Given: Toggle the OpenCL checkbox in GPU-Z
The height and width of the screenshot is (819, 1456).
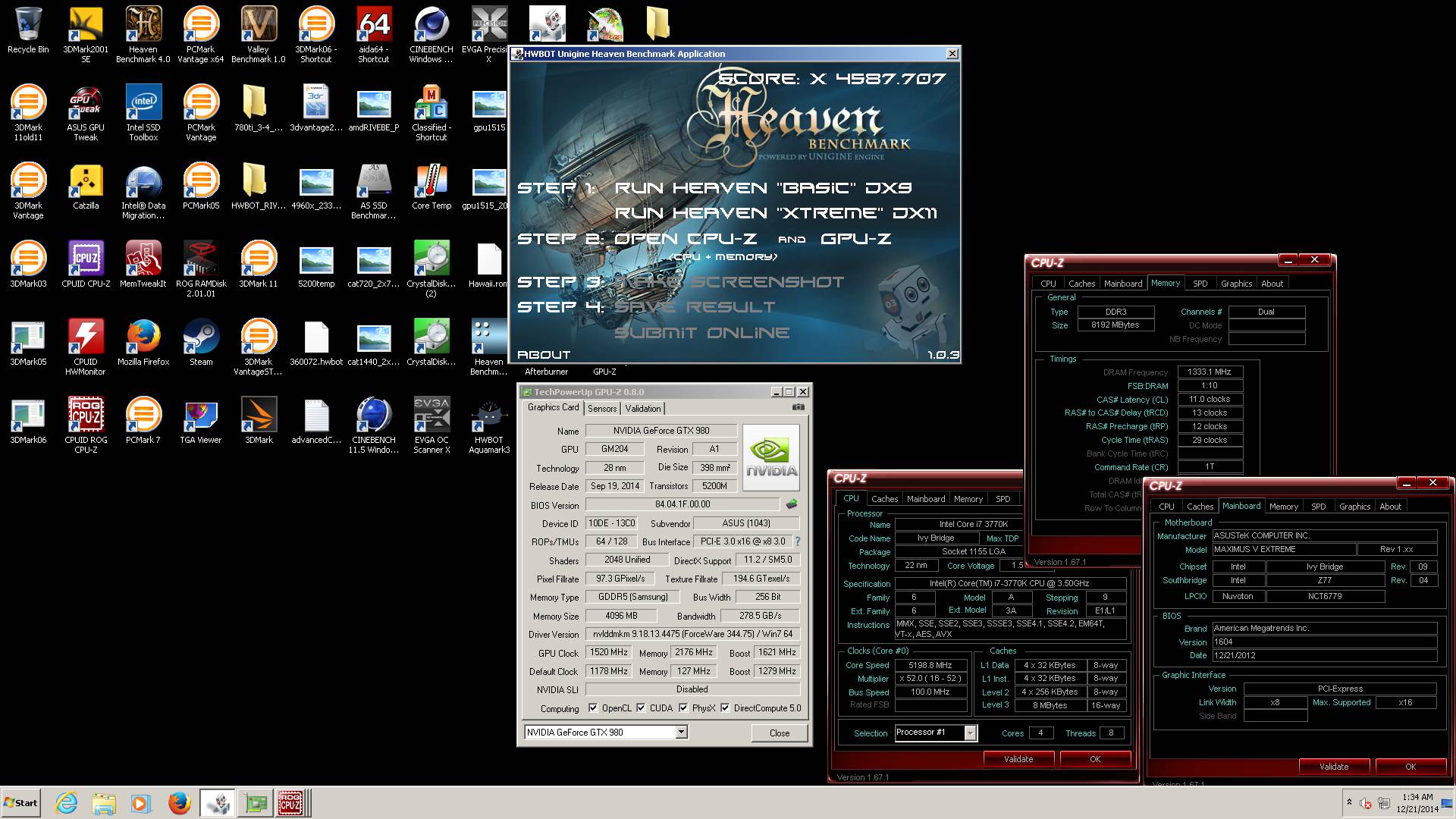Looking at the screenshot, I should (x=593, y=708).
